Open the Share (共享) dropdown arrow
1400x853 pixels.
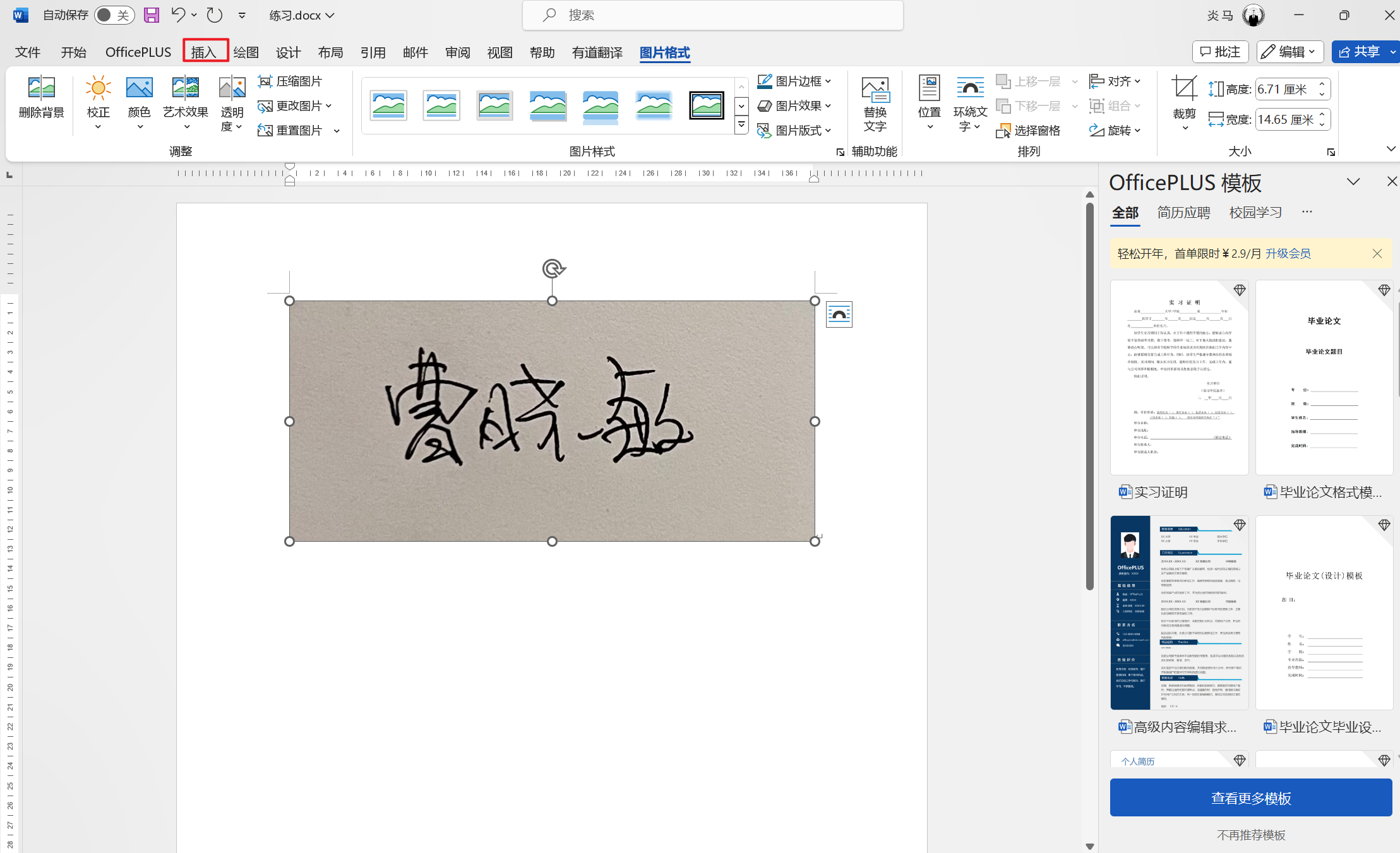[x=1392, y=52]
